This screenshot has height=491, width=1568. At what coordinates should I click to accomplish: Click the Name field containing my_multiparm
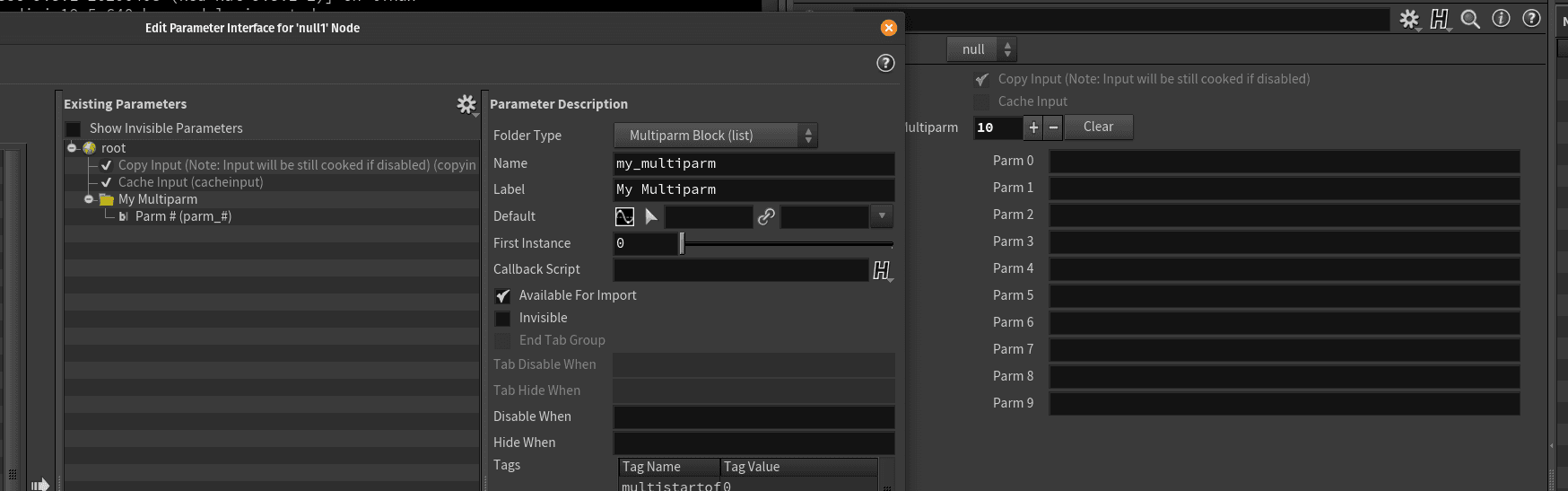(754, 163)
